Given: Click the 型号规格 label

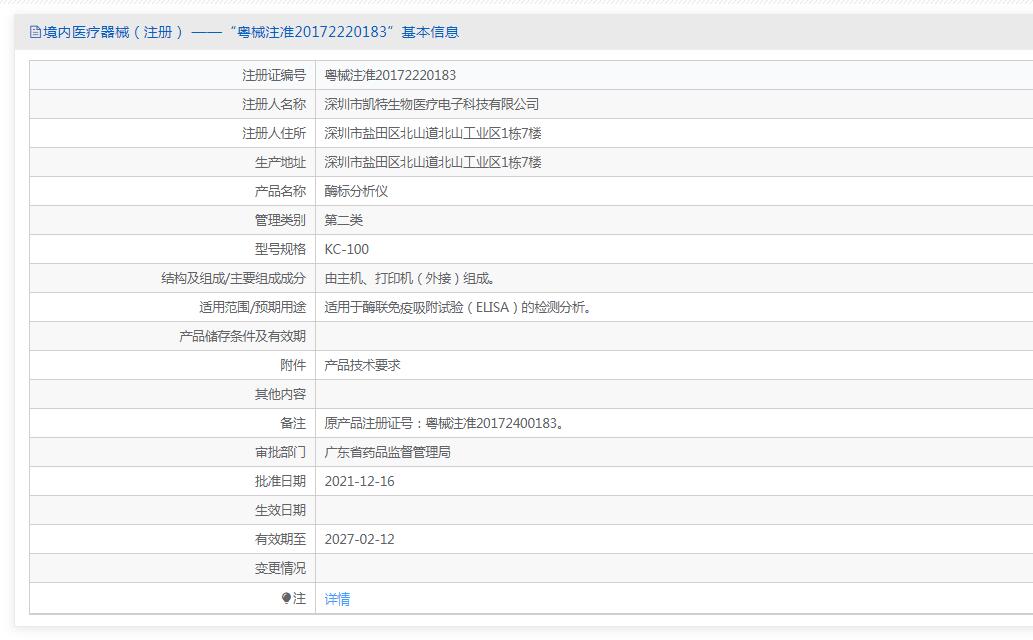Looking at the screenshot, I should tap(281, 249).
